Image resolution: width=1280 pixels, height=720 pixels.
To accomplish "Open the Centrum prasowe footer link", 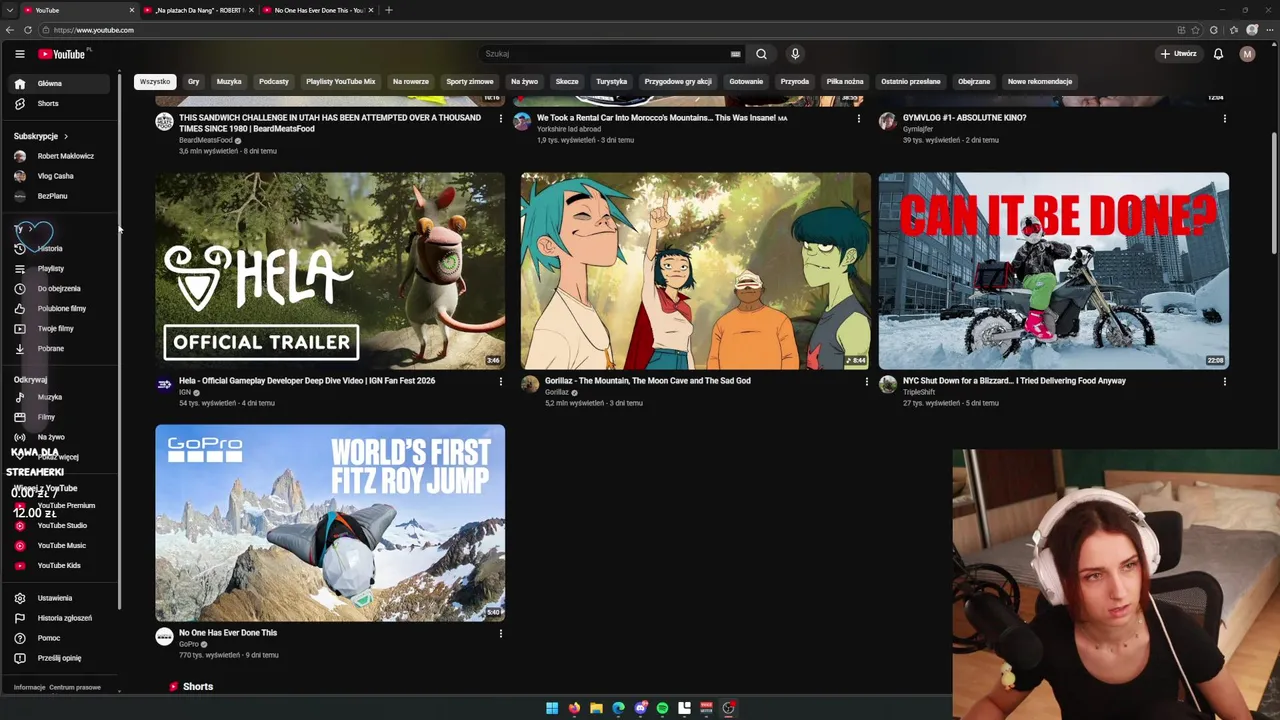I will [75, 688].
